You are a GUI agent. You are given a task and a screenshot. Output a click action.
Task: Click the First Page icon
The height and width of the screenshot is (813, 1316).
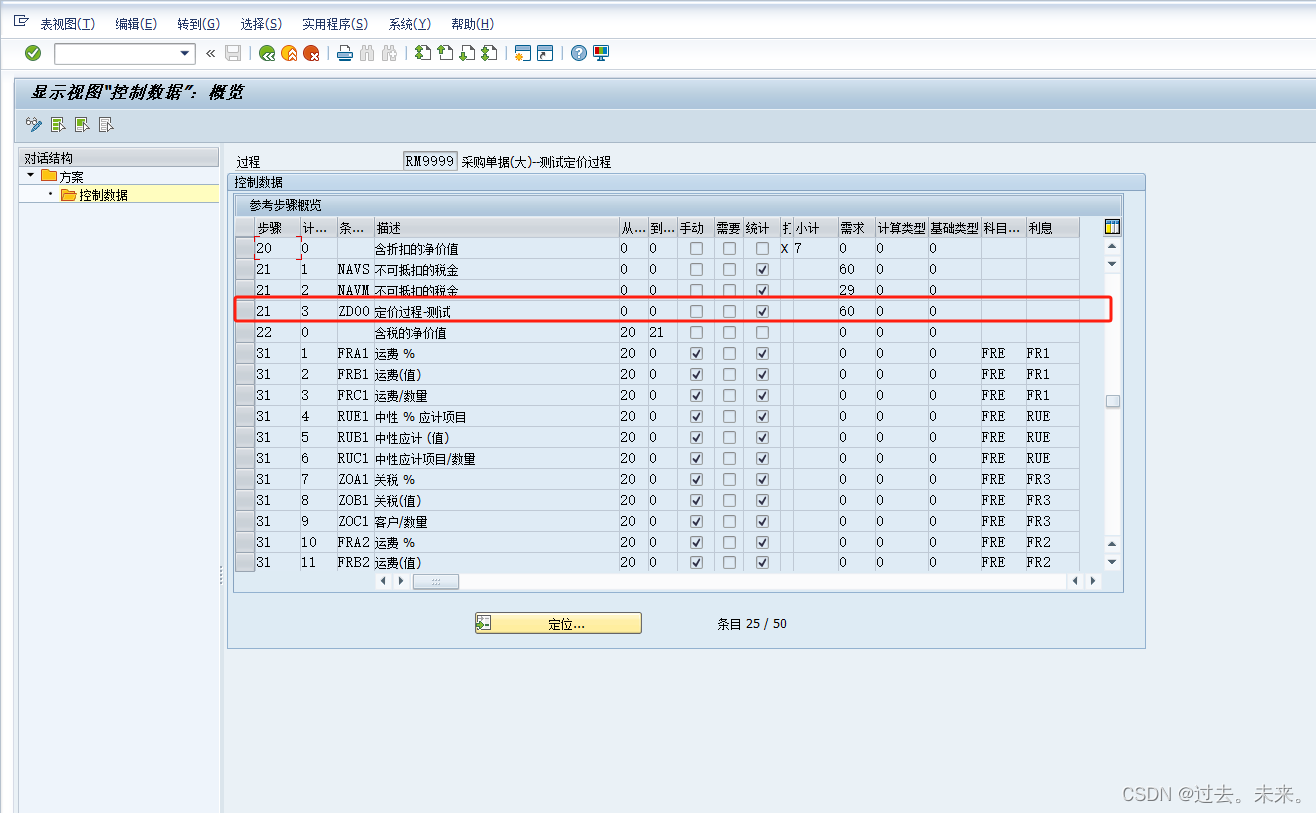coord(423,53)
